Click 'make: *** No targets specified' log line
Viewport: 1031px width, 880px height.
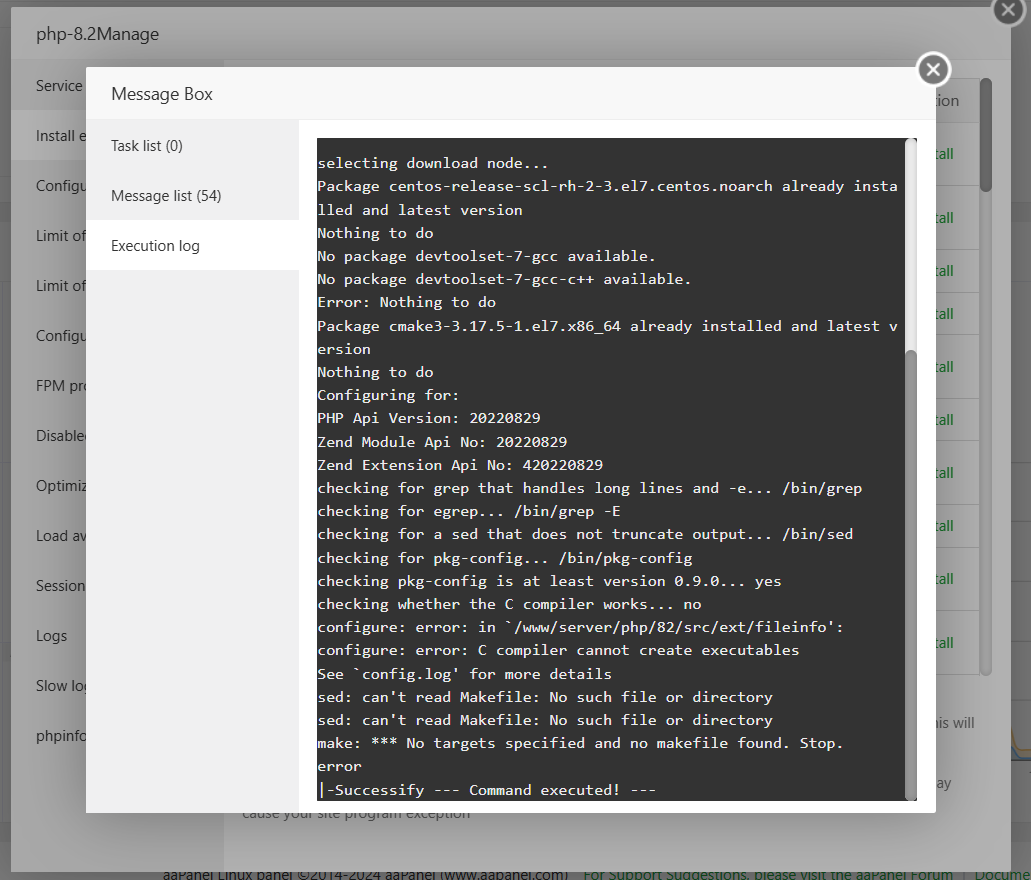pyautogui.click(x=580, y=743)
